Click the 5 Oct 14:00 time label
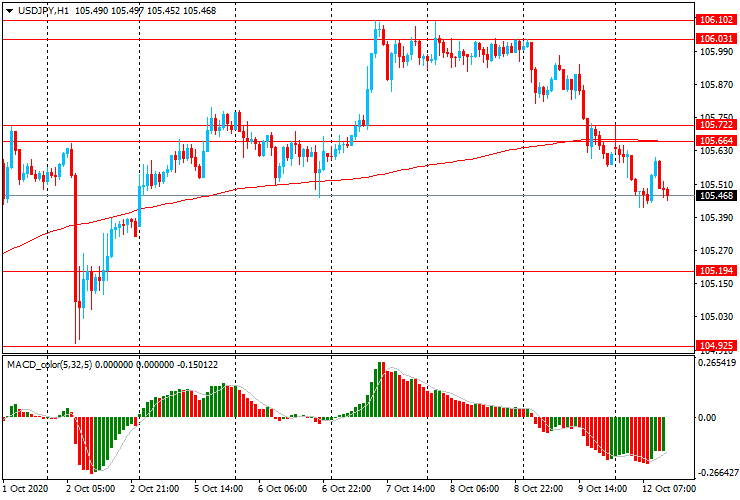The width and height of the screenshot is (740, 500). click(x=219, y=489)
